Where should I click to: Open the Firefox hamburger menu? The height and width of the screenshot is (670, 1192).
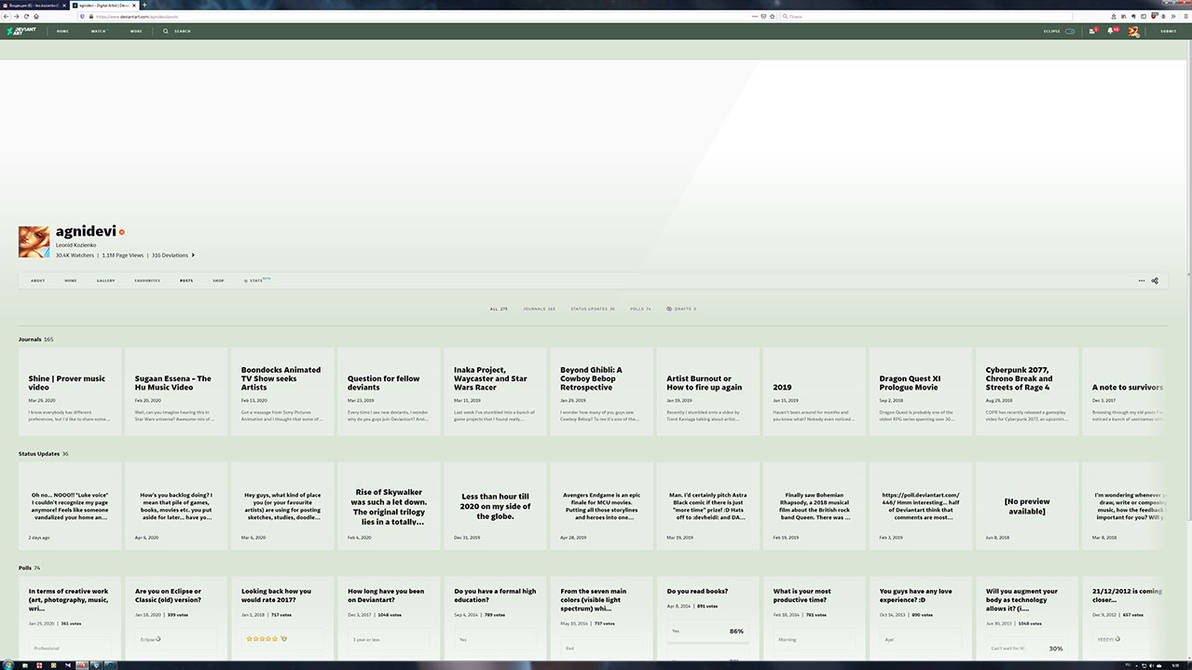(1186, 16)
